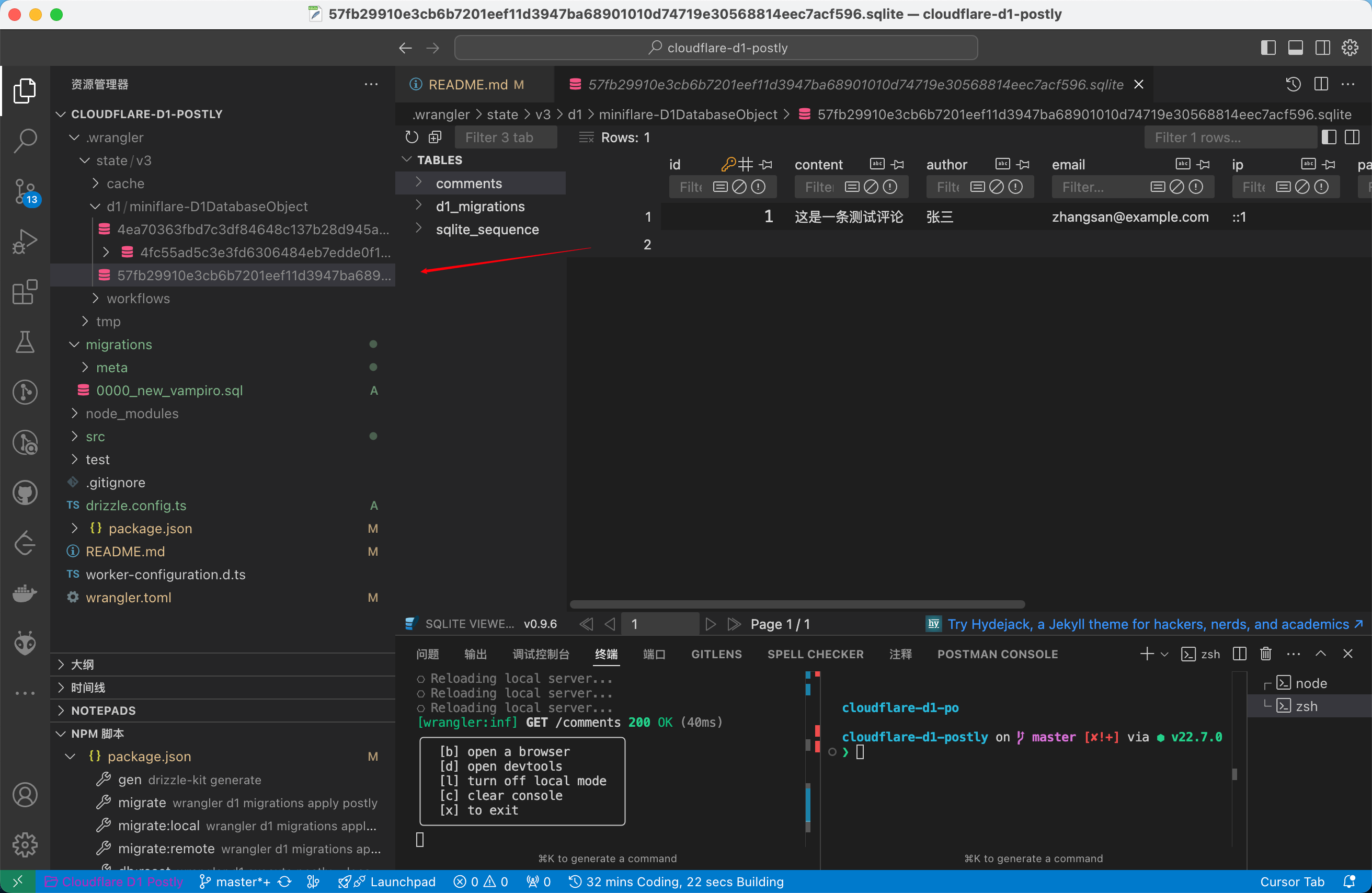This screenshot has width=1372, height=893.
Task: Open the Try Hydejack theme link
Action: pos(1148,624)
